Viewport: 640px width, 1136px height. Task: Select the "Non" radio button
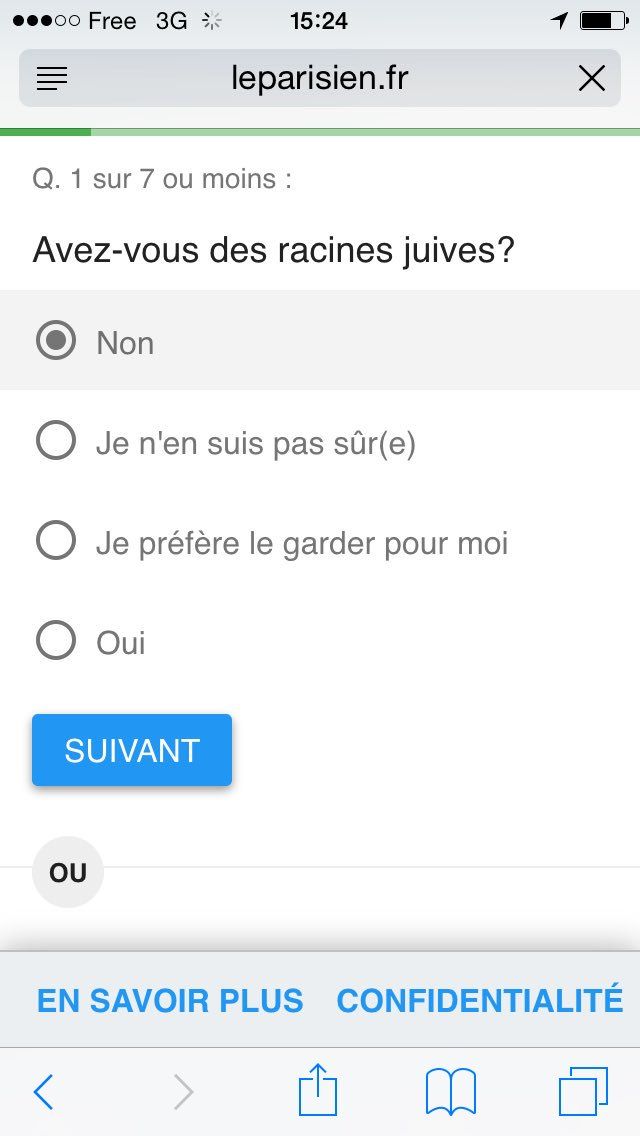point(56,341)
